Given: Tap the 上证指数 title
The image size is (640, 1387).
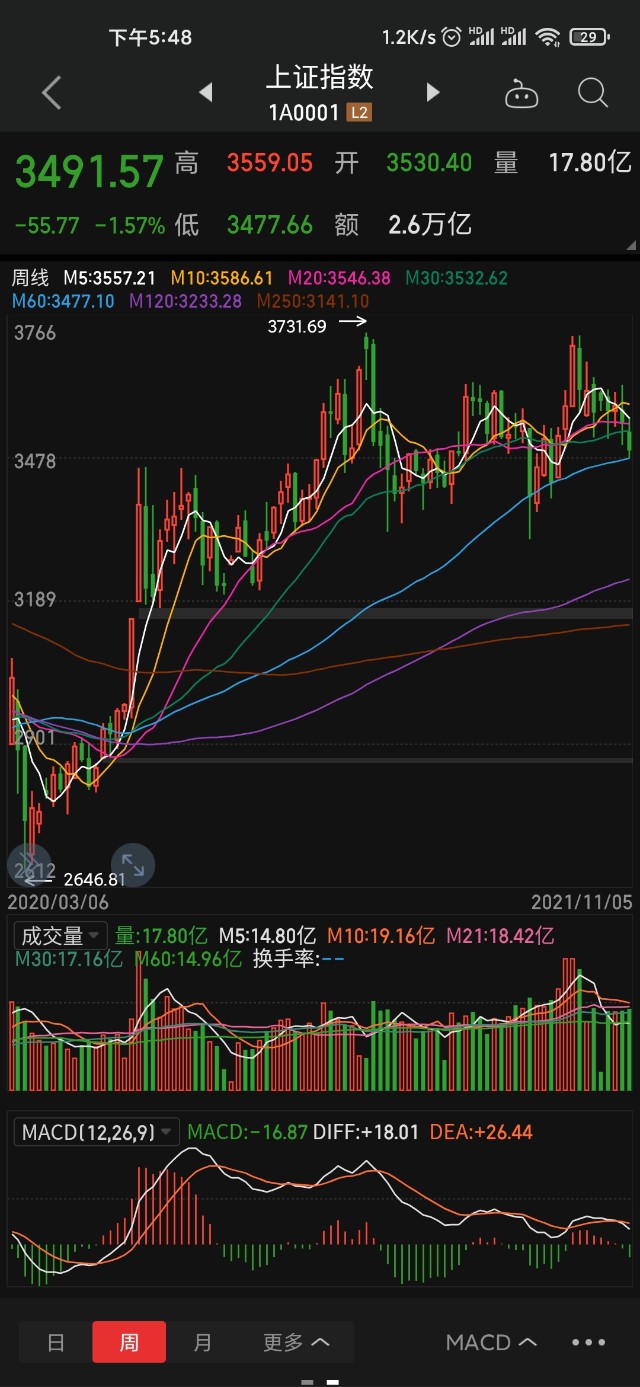Looking at the screenshot, I should pos(320,77).
